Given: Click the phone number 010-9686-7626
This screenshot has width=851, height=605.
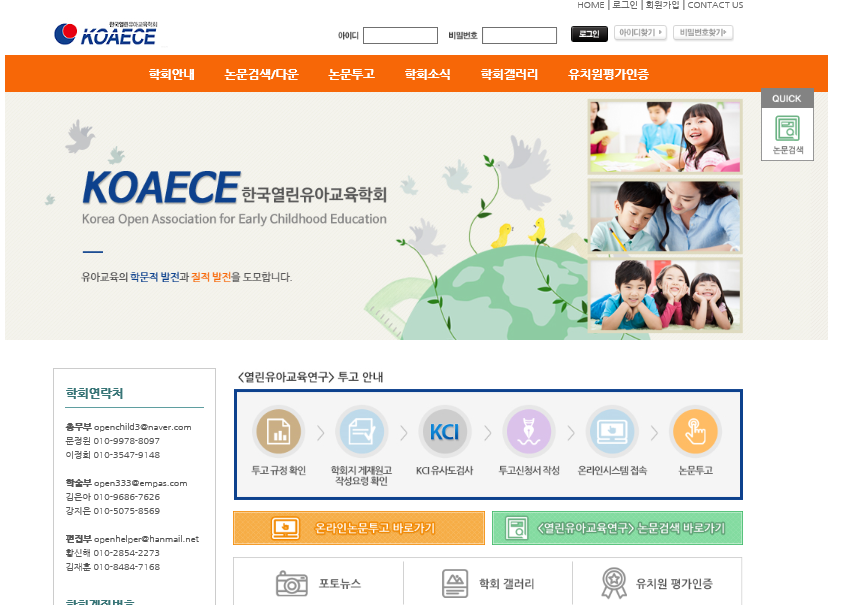Looking at the screenshot, I should pos(126,497).
